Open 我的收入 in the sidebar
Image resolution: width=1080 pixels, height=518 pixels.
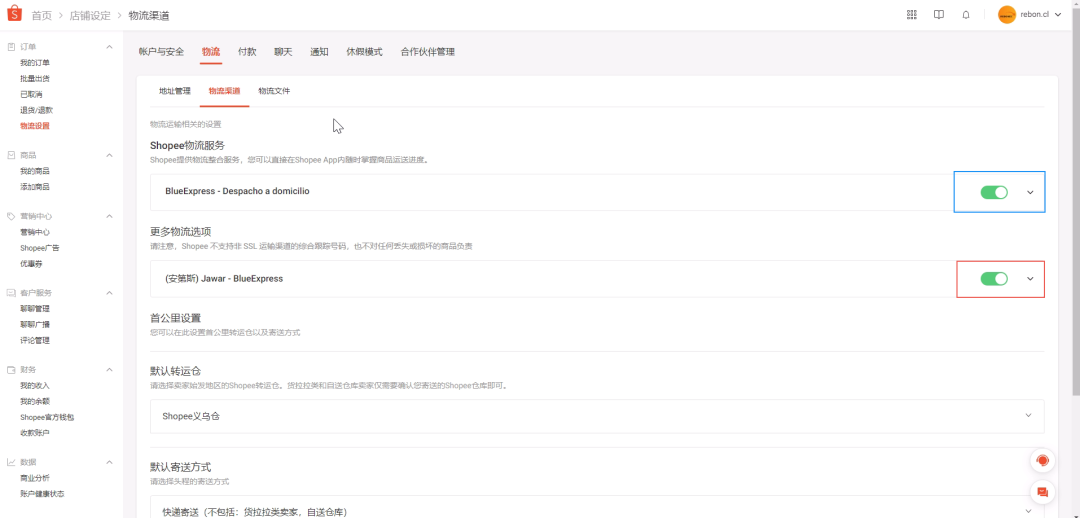click(35, 386)
